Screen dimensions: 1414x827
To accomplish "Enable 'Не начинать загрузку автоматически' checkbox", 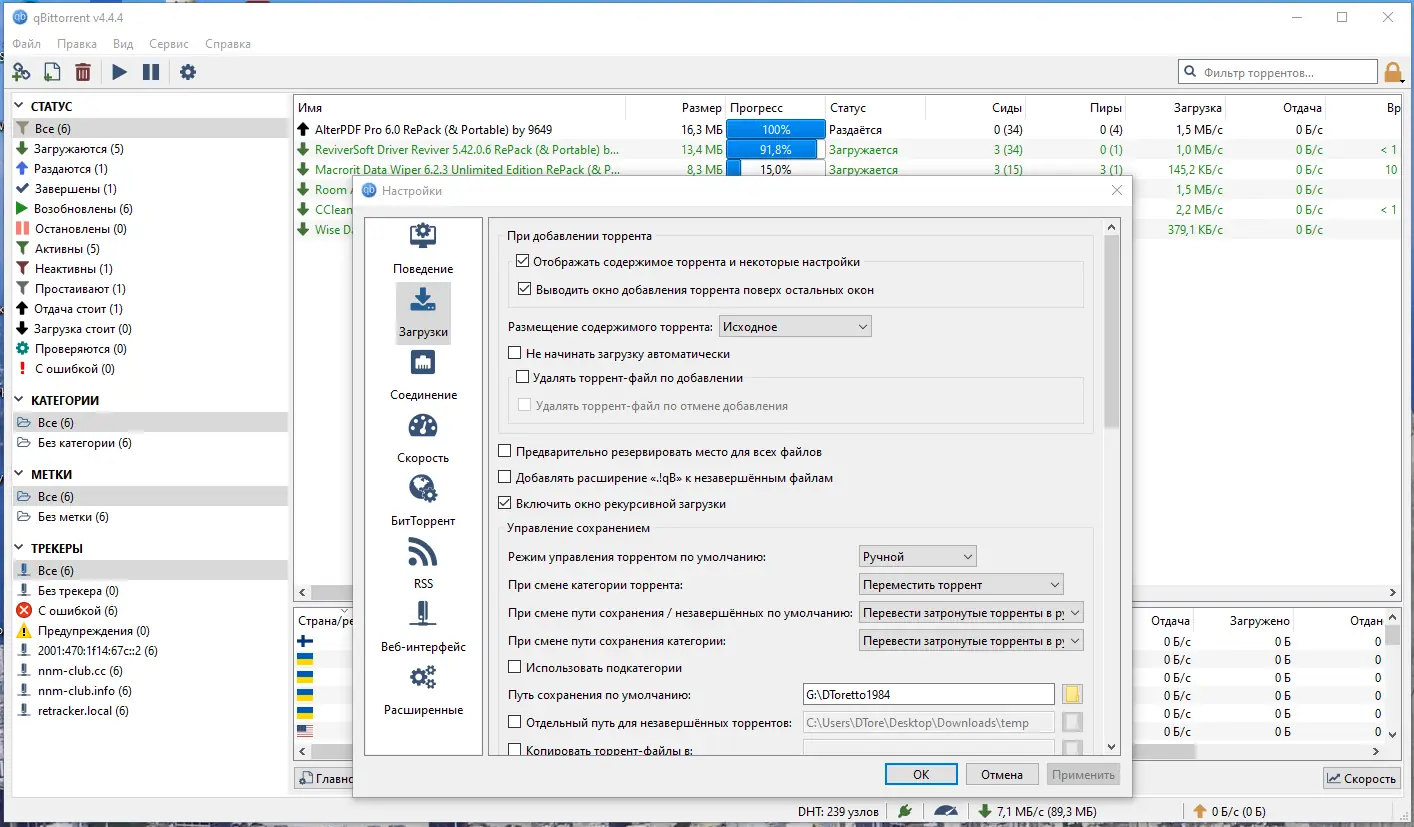I will [515, 354].
